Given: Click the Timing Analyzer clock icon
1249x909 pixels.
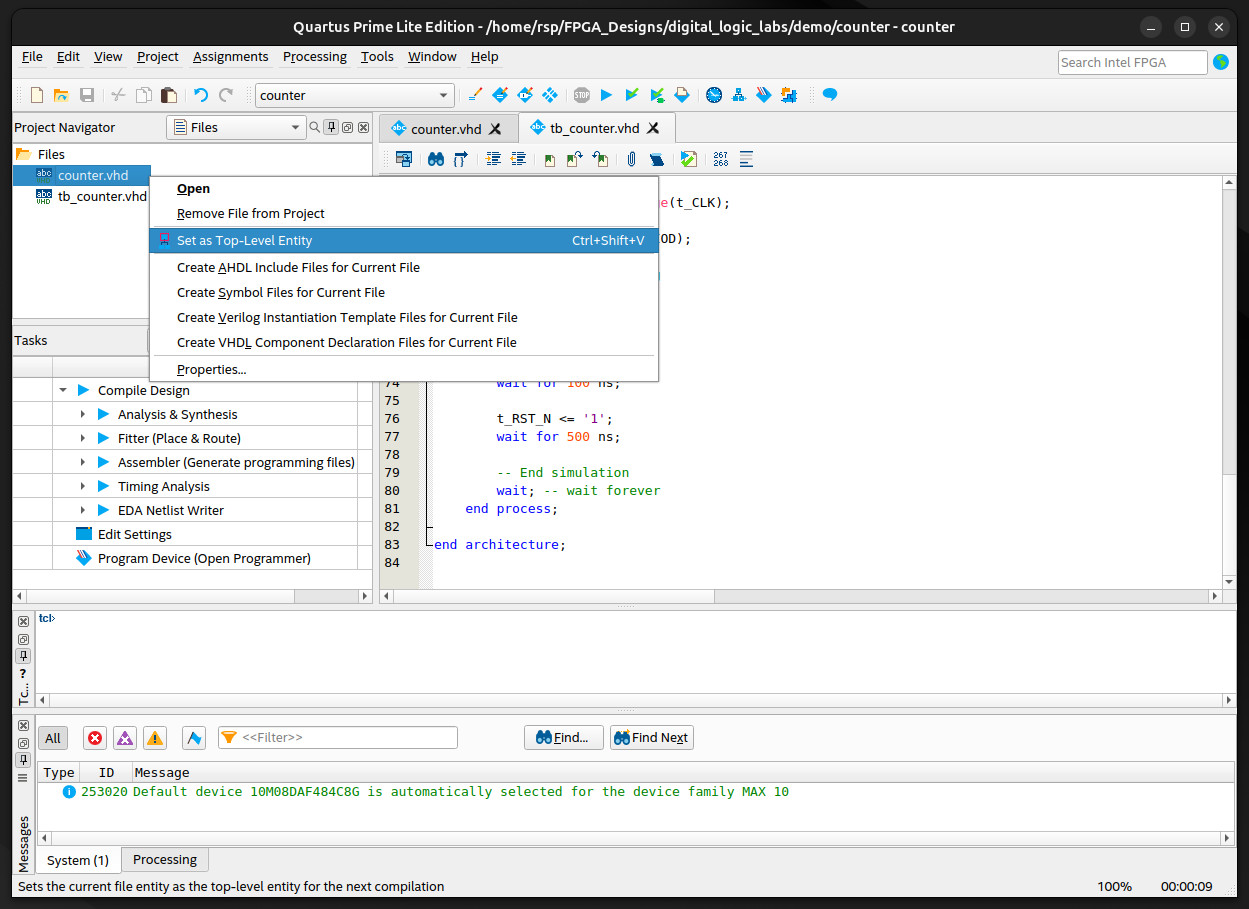Looking at the screenshot, I should (x=714, y=95).
